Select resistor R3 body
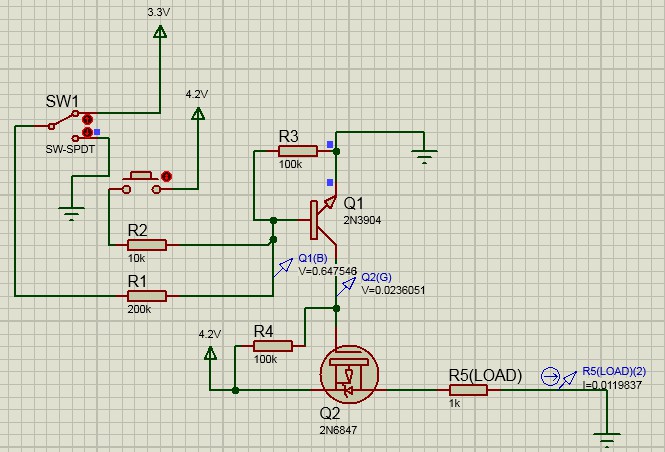Image resolution: width=665 pixels, height=452 pixels. point(298,151)
